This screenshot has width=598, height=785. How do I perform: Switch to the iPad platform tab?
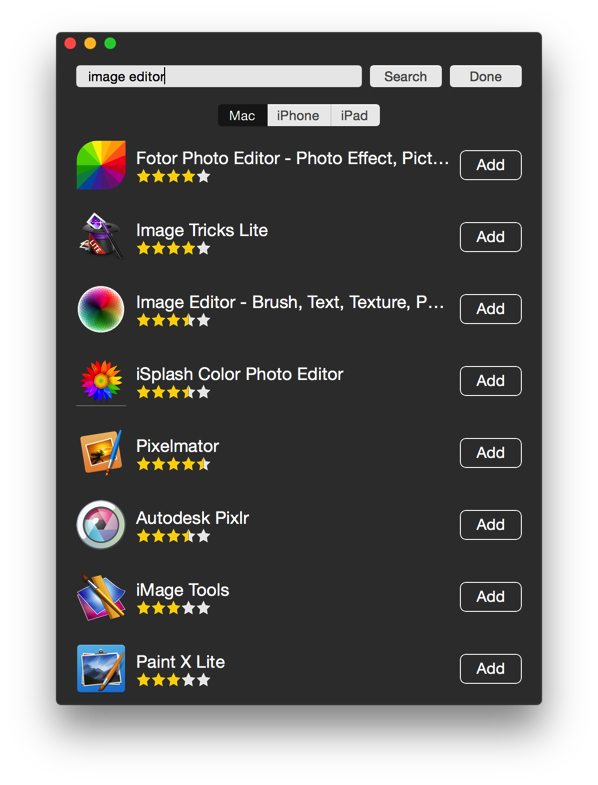(x=355, y=116)
